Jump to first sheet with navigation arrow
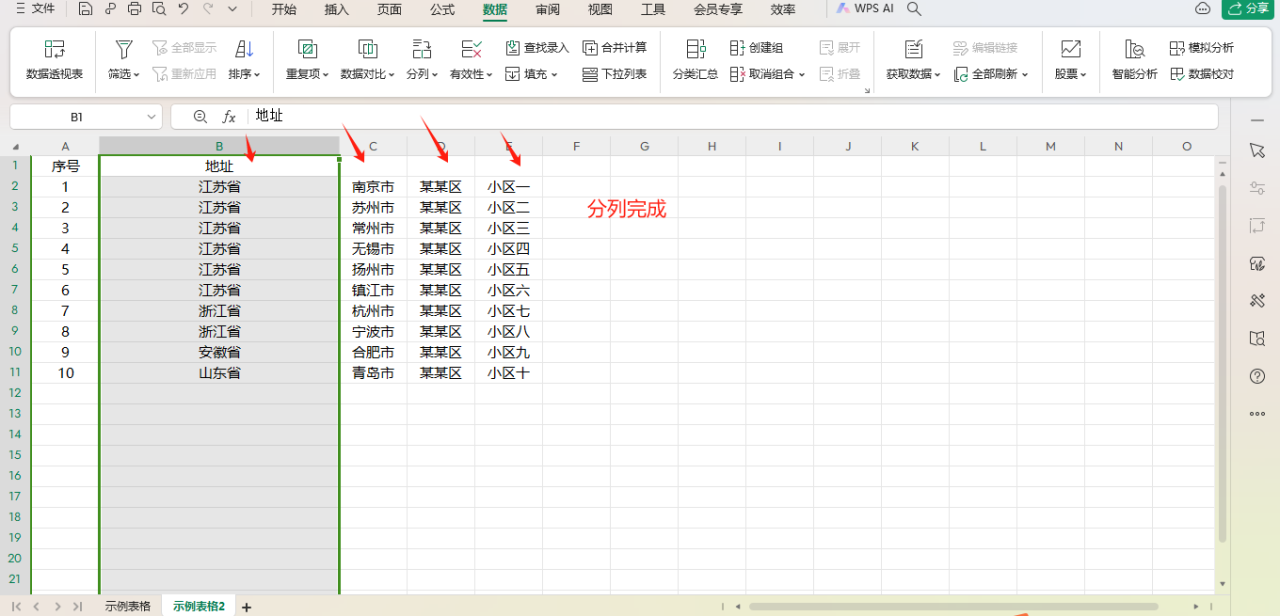 coord(16,607)
